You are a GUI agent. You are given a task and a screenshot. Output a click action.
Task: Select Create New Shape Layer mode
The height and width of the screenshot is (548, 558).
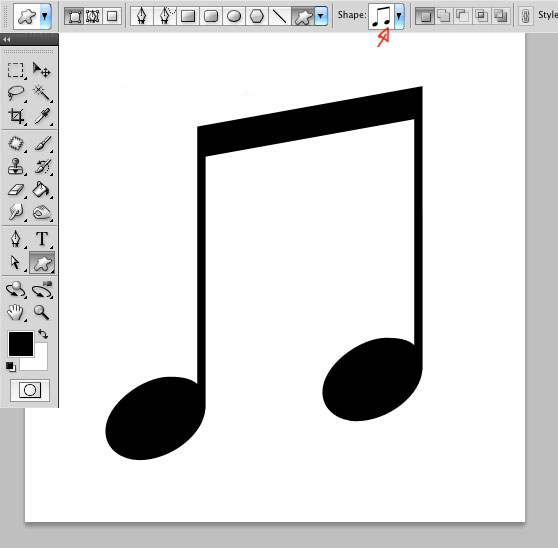pos(425,16)
